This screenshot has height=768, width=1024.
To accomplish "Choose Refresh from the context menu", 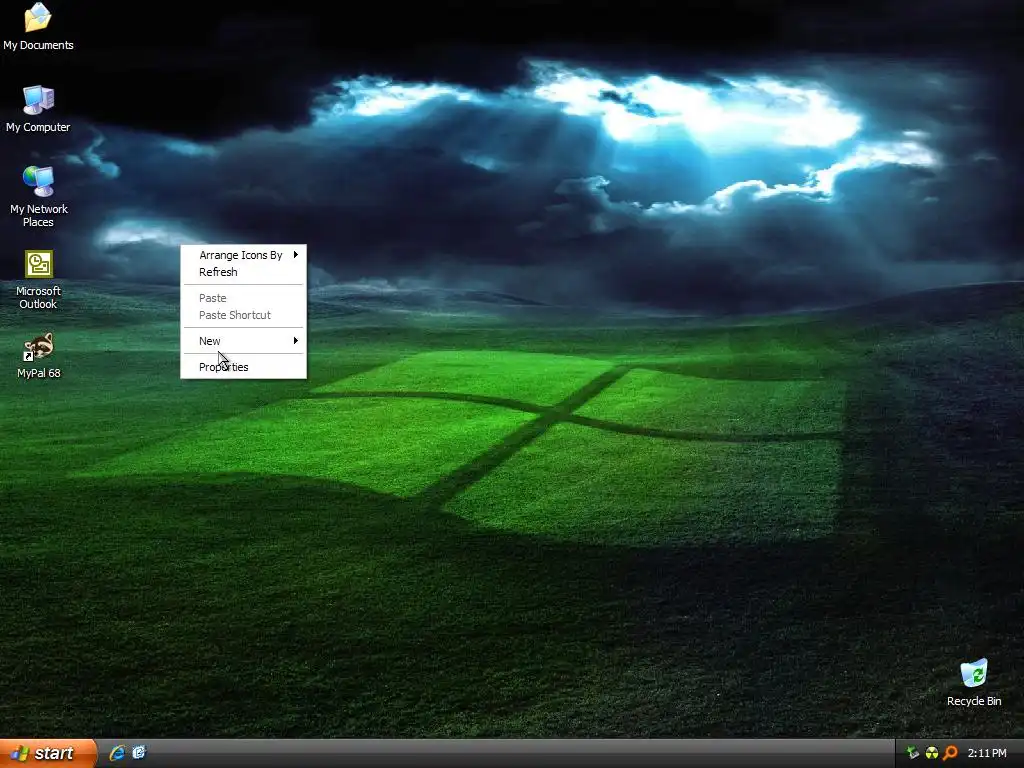I will click(243, 272).
